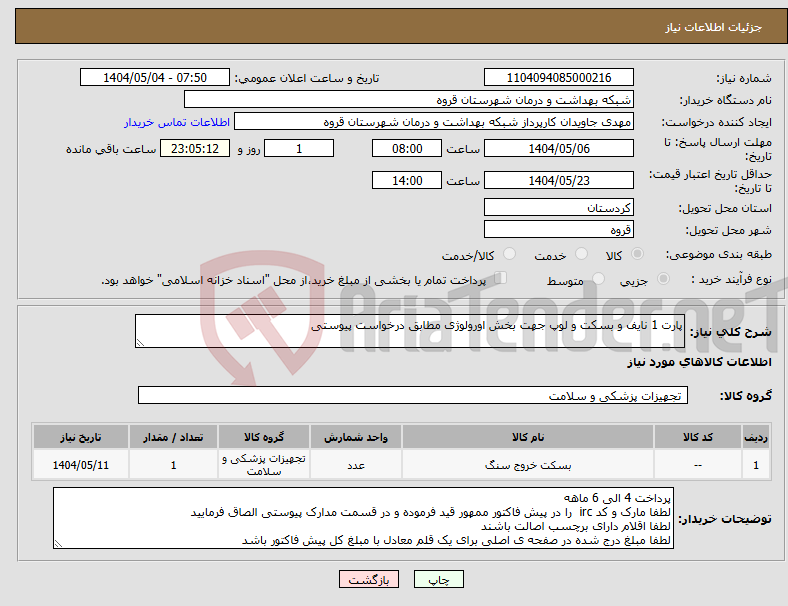The width and height of the screenshot is (788, 606).
Task: Click the delivery province field کردستان
Action: click(x=559, y=208)
